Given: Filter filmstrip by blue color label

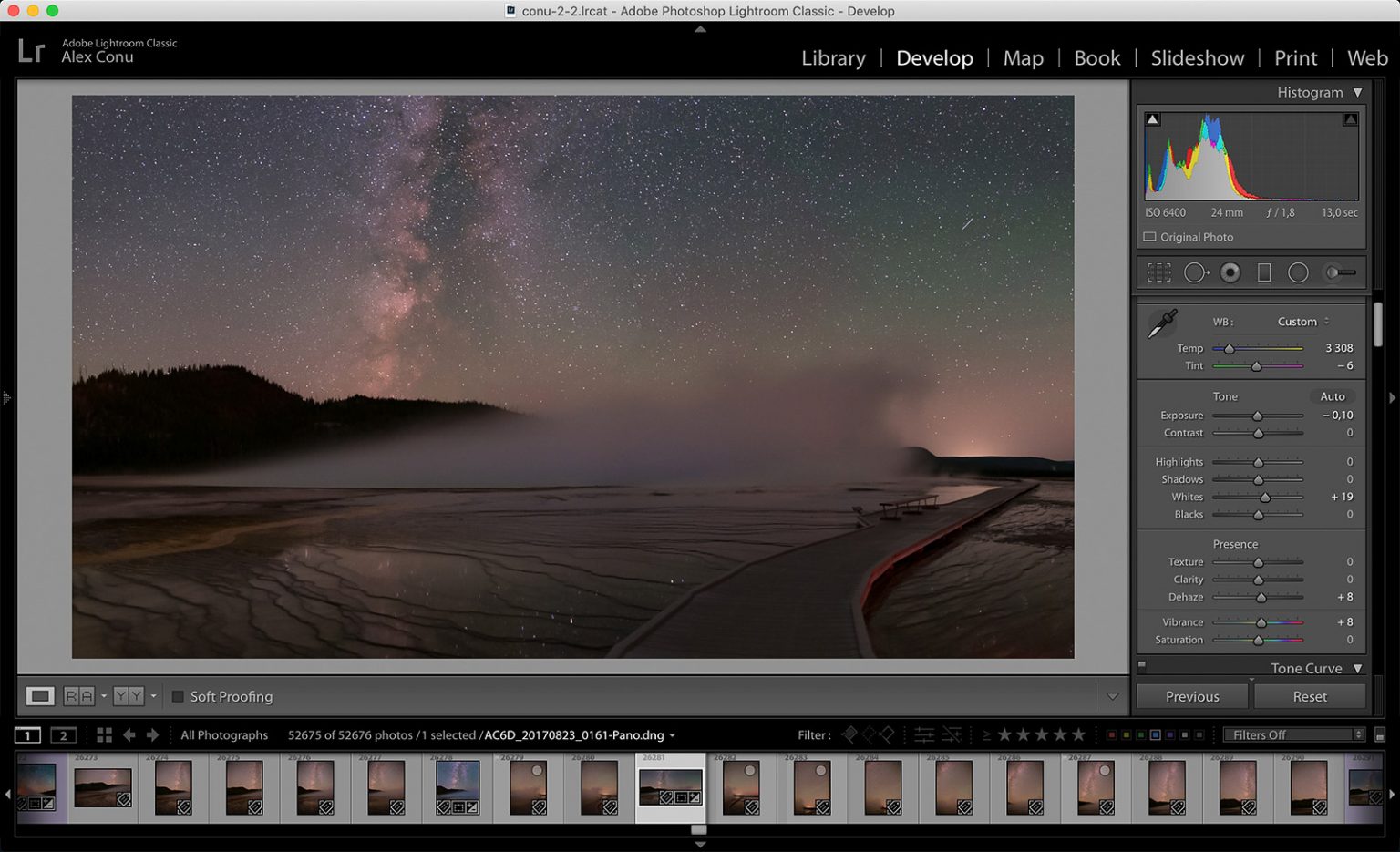Looking at the screenshot, I should click(x=1158, y=734).
